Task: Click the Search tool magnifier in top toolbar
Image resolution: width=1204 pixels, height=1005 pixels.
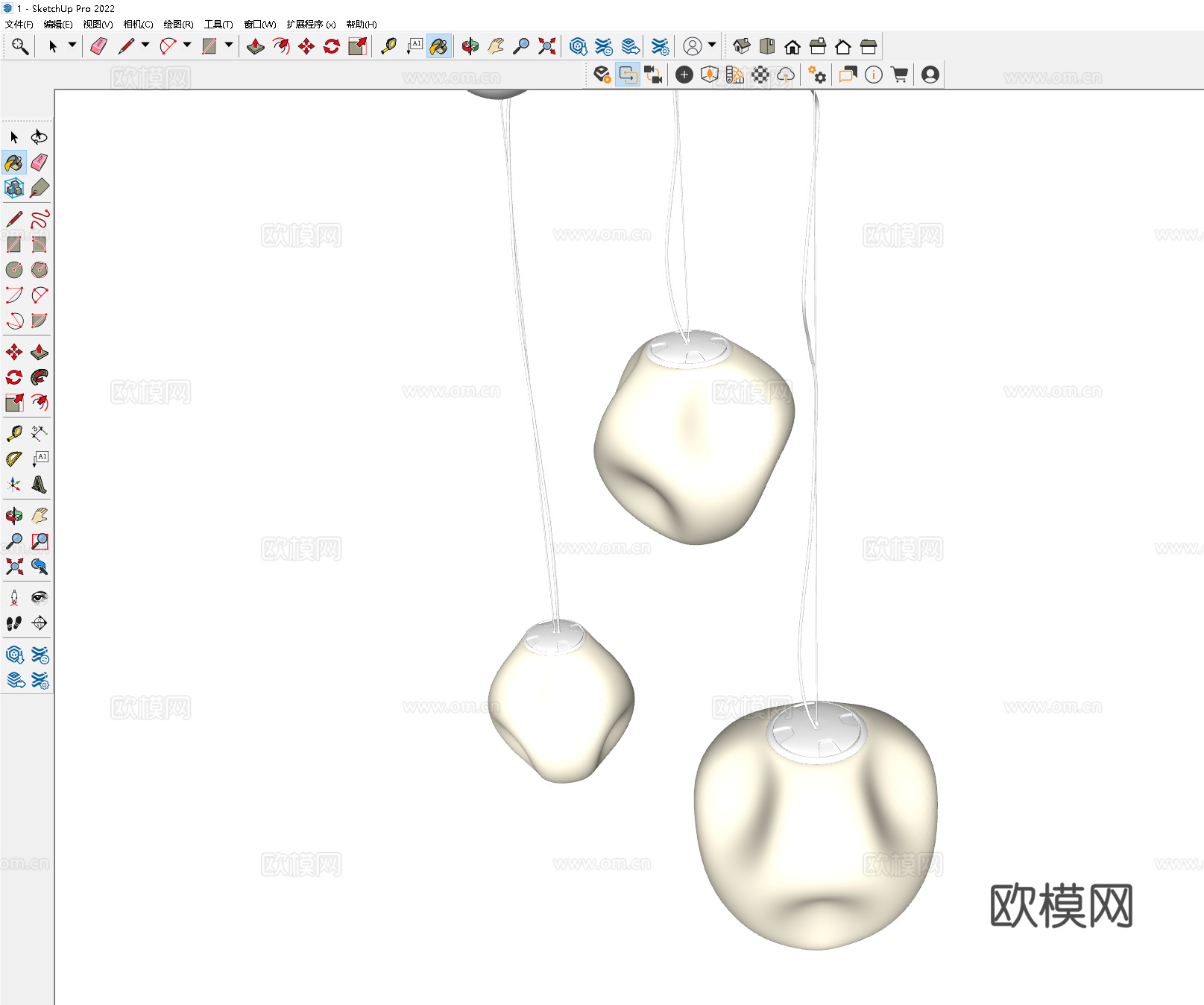Action: coord(20,47)
